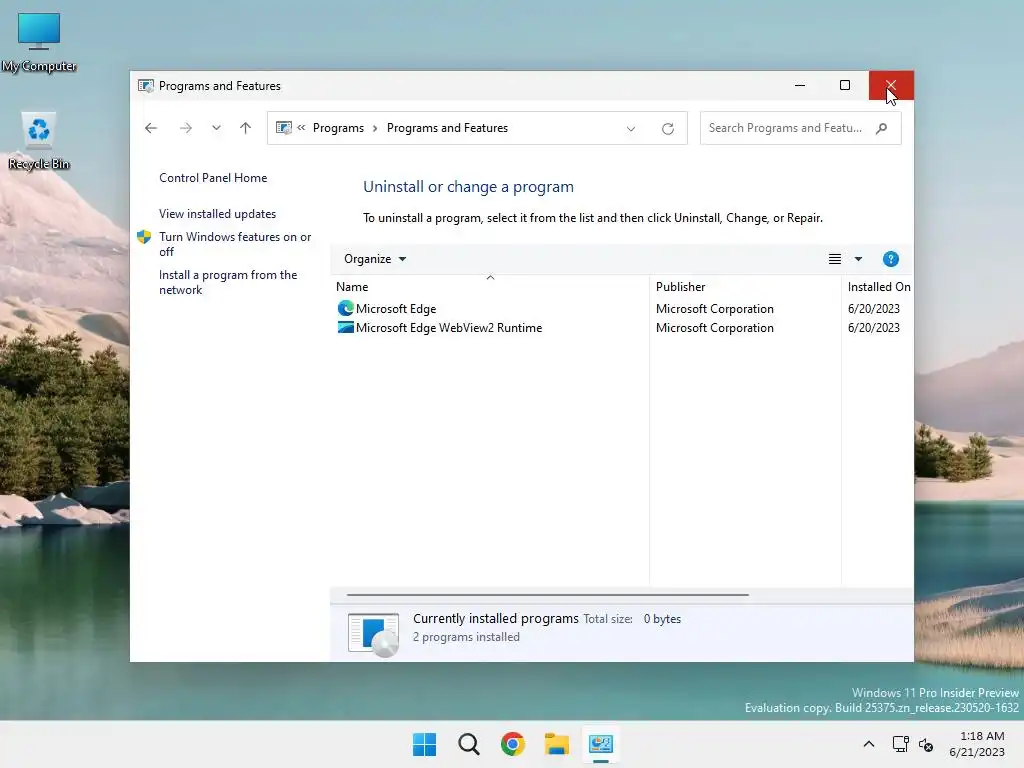The height and width of the screenshot is (768, 1024).
Task: Select Microsoft Edge WebView2 Runtime entry
Action: click(449, 328)
